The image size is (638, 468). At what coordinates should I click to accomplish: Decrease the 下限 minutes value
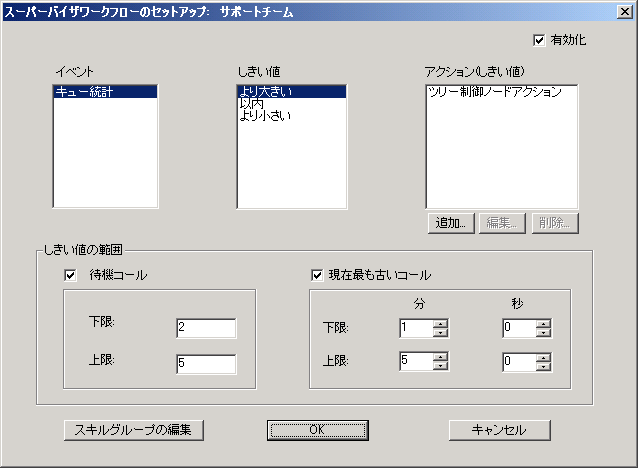441,332
